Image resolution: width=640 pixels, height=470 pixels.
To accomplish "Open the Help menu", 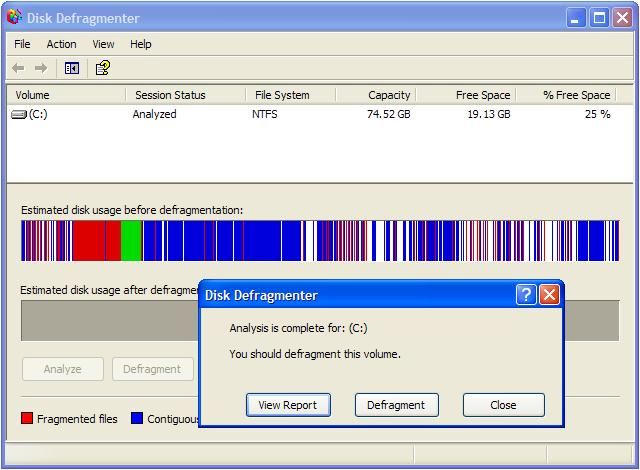I will (140, 44).
